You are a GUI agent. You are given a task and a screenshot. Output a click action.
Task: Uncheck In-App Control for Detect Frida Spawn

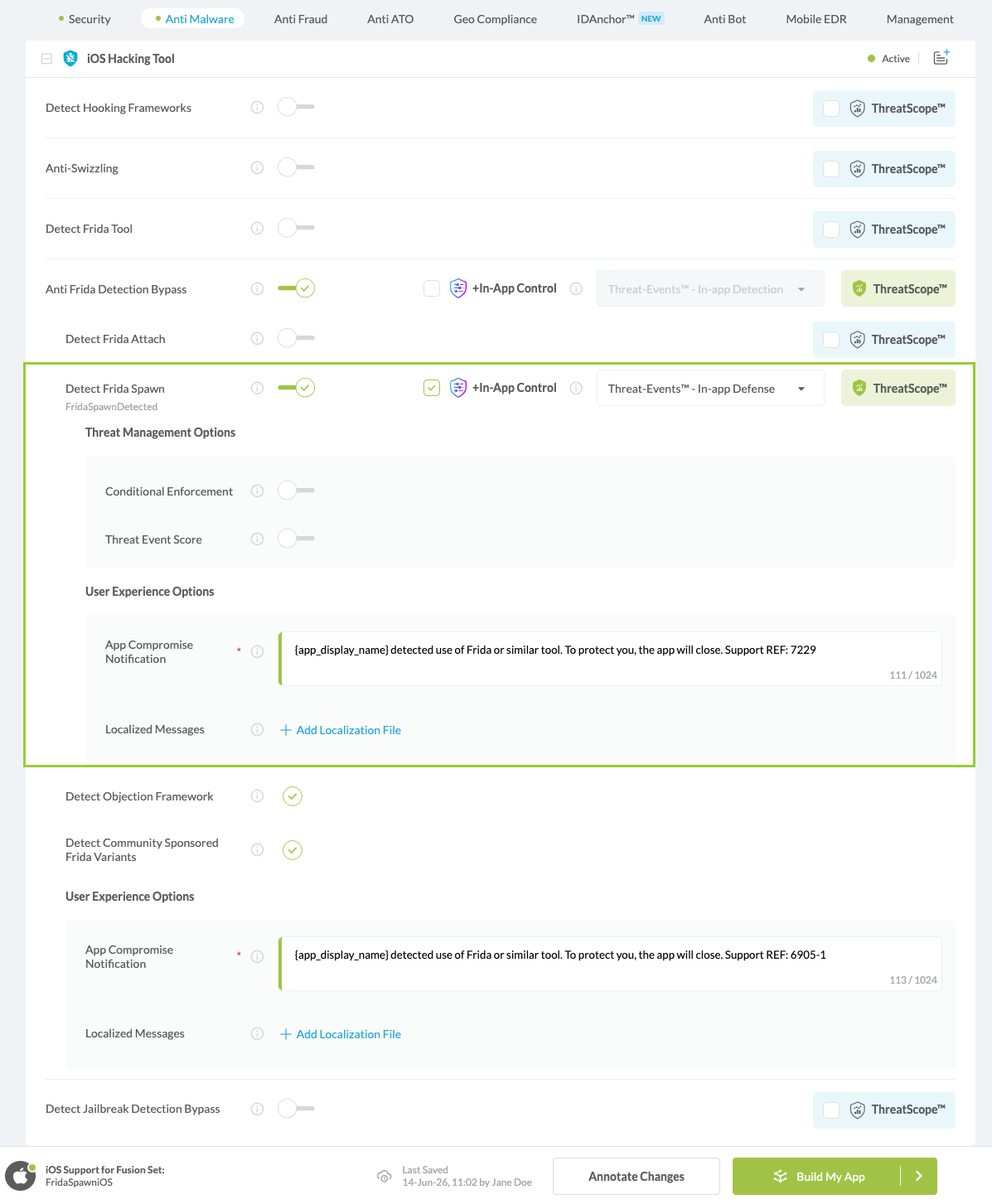click(x=432, y=388)
